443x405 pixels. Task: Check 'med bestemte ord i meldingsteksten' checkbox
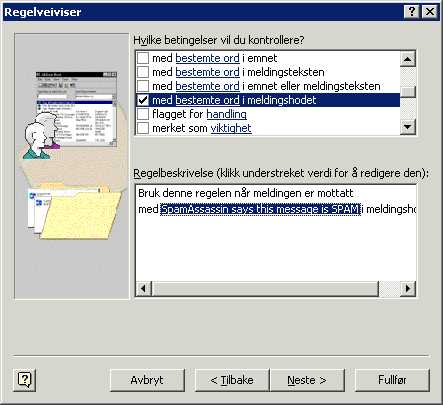pos(143,72)
